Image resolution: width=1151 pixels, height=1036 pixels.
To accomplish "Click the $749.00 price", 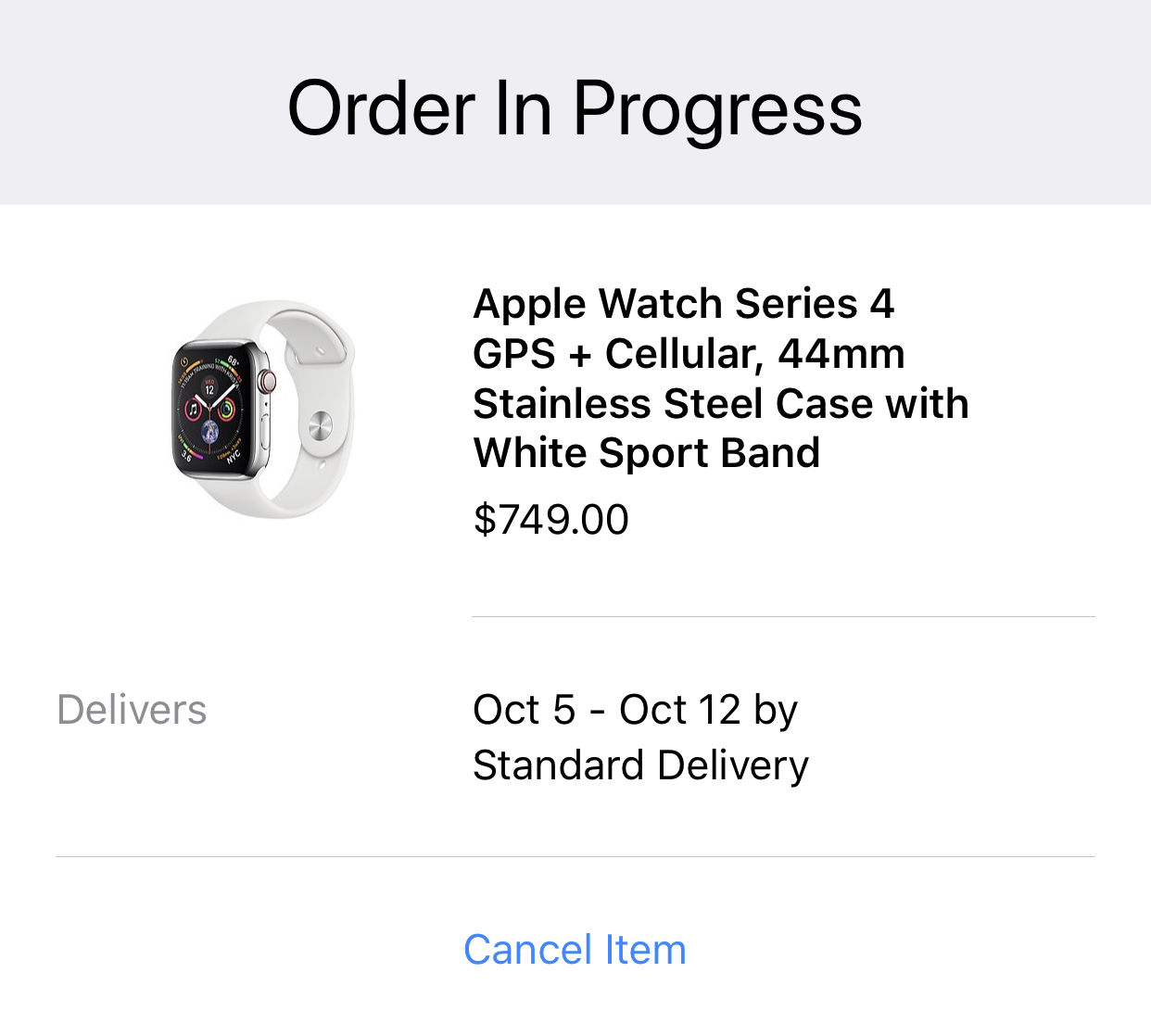I will 551,519.
